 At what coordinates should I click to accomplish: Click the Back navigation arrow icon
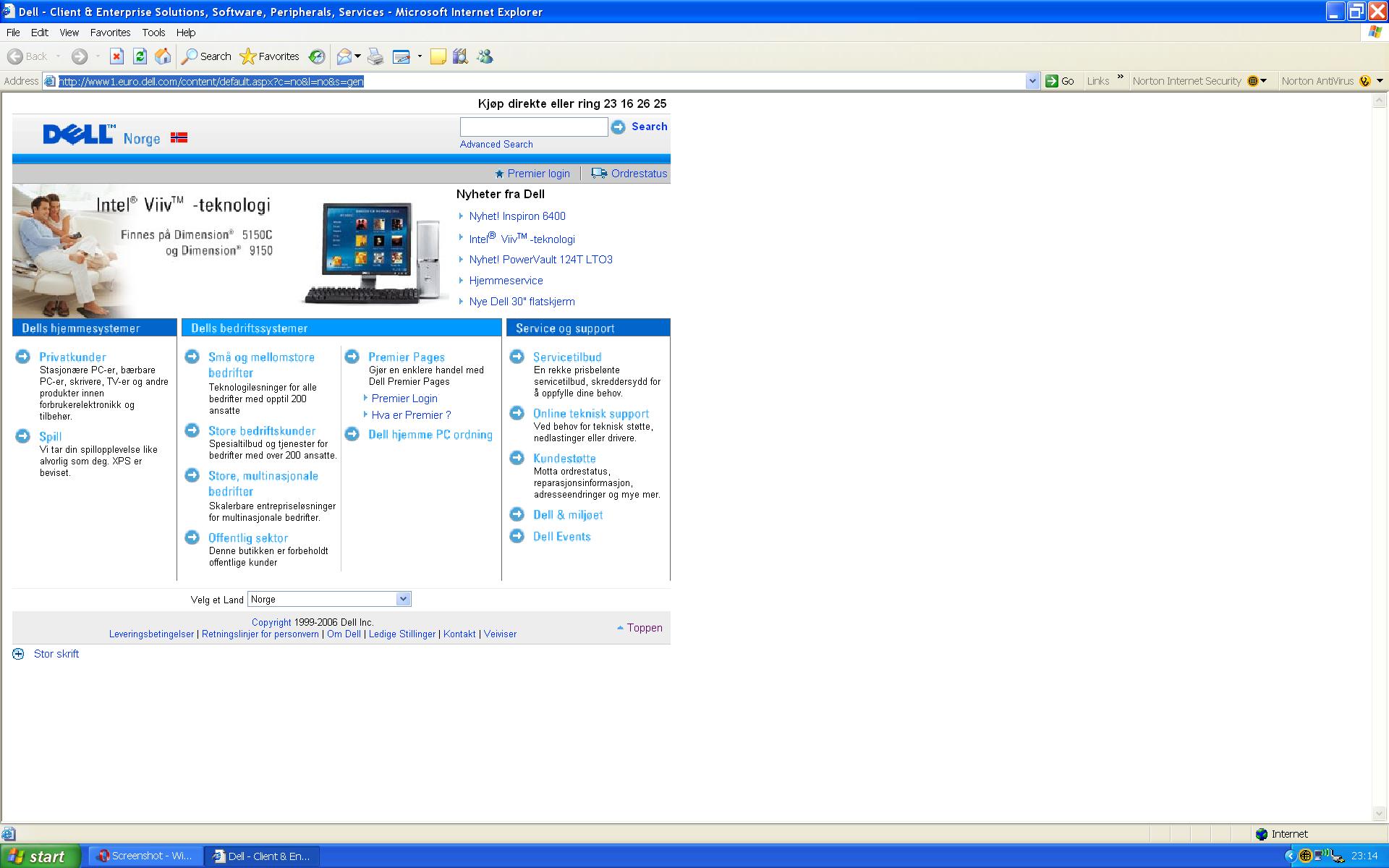[14, 56]
